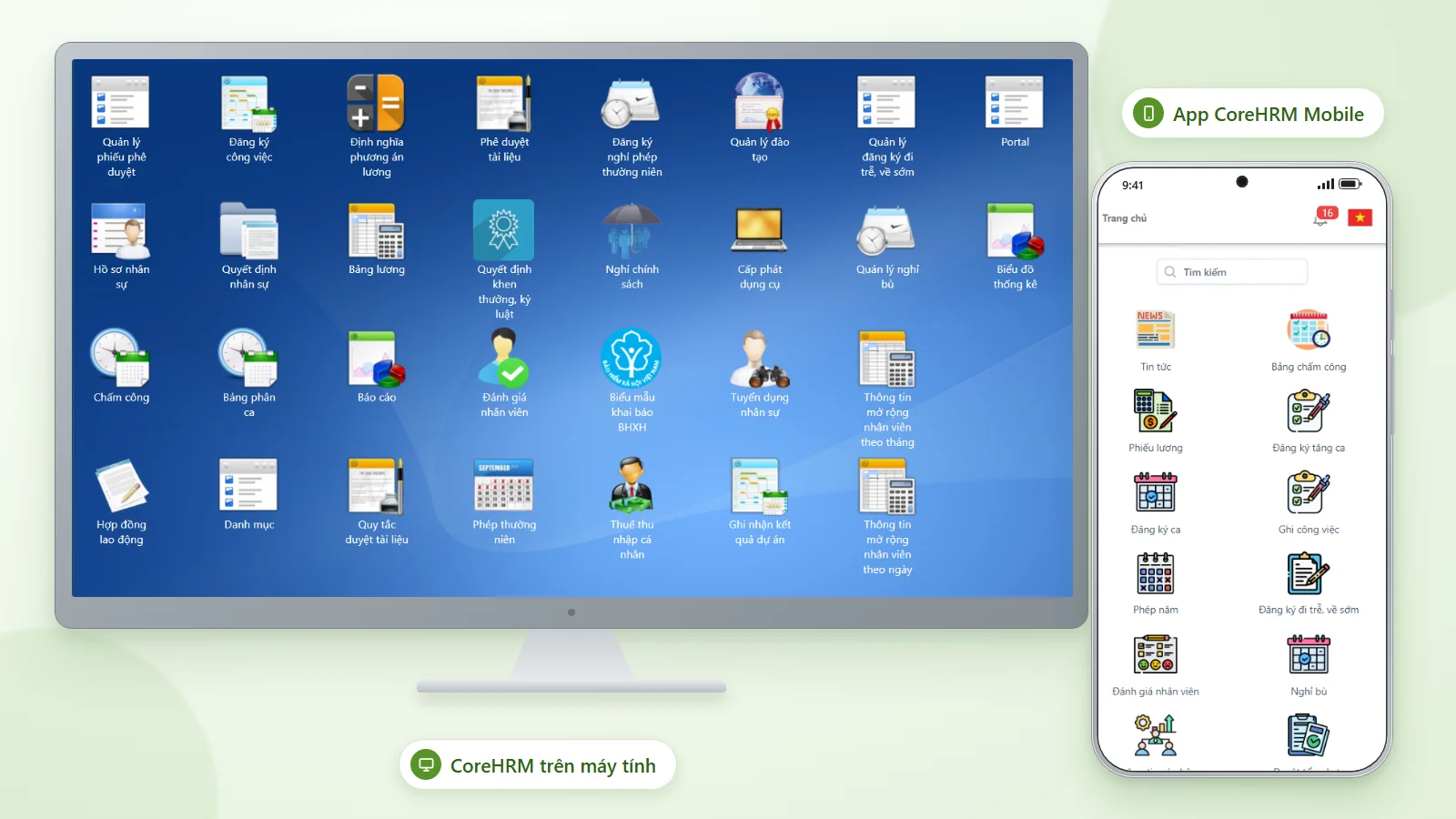1456x819 pixels.
Task: Open Biểu đồ thống kê icon
Action: [x=1015, y=230]
